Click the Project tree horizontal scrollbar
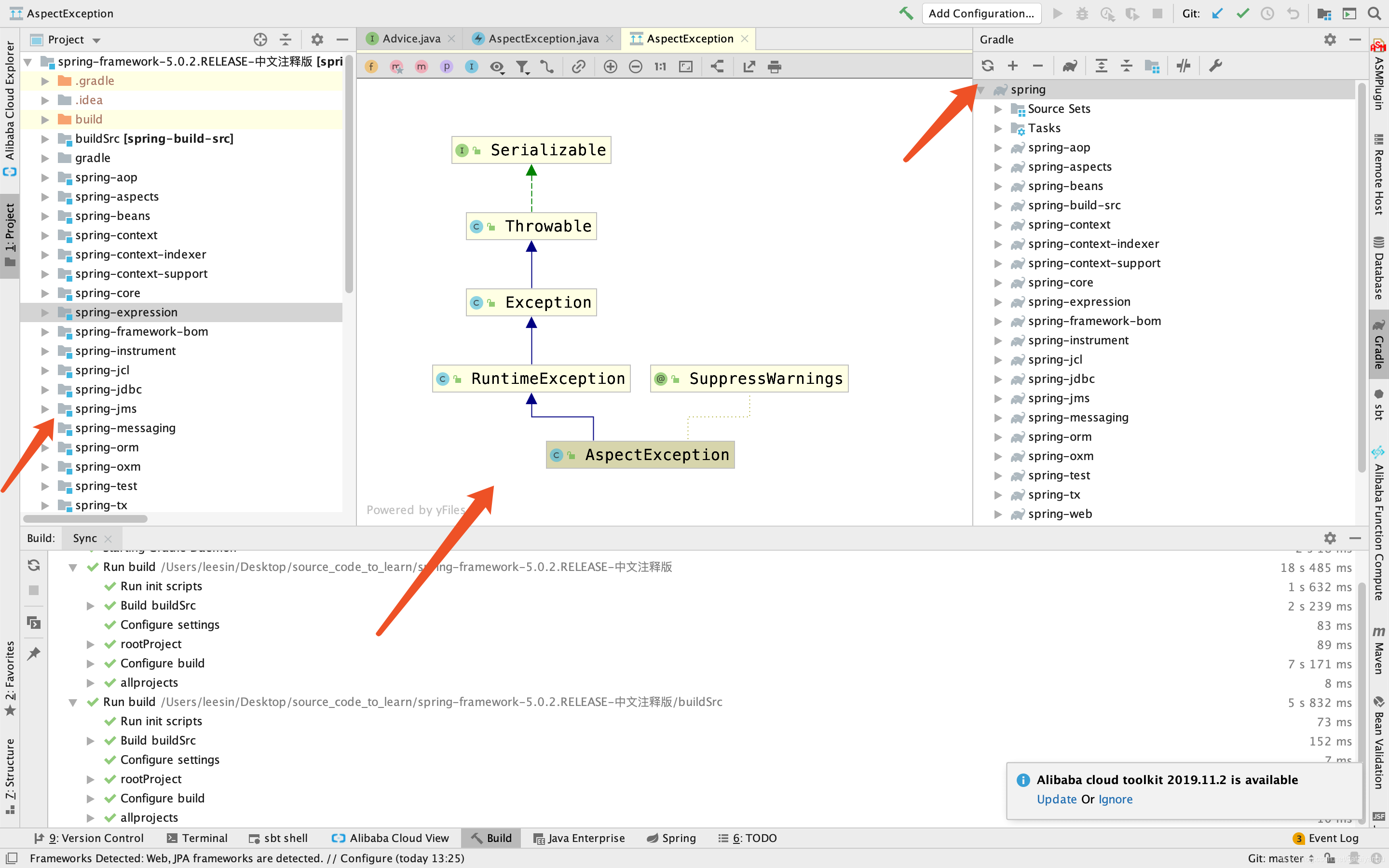Screen dimensions: 1389x868 pos(85,519)
